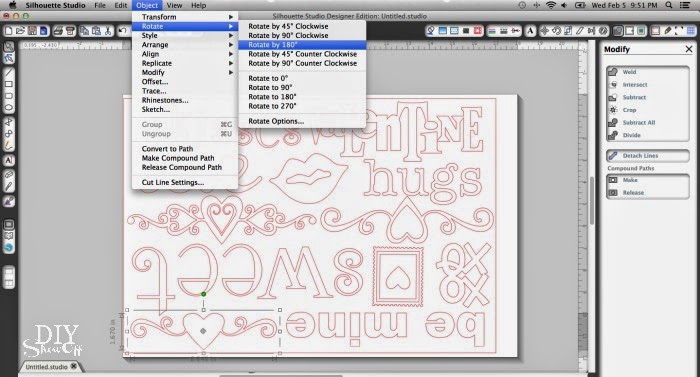
Task: Click the green rotation handle of selection
Action: coord(204,294)
